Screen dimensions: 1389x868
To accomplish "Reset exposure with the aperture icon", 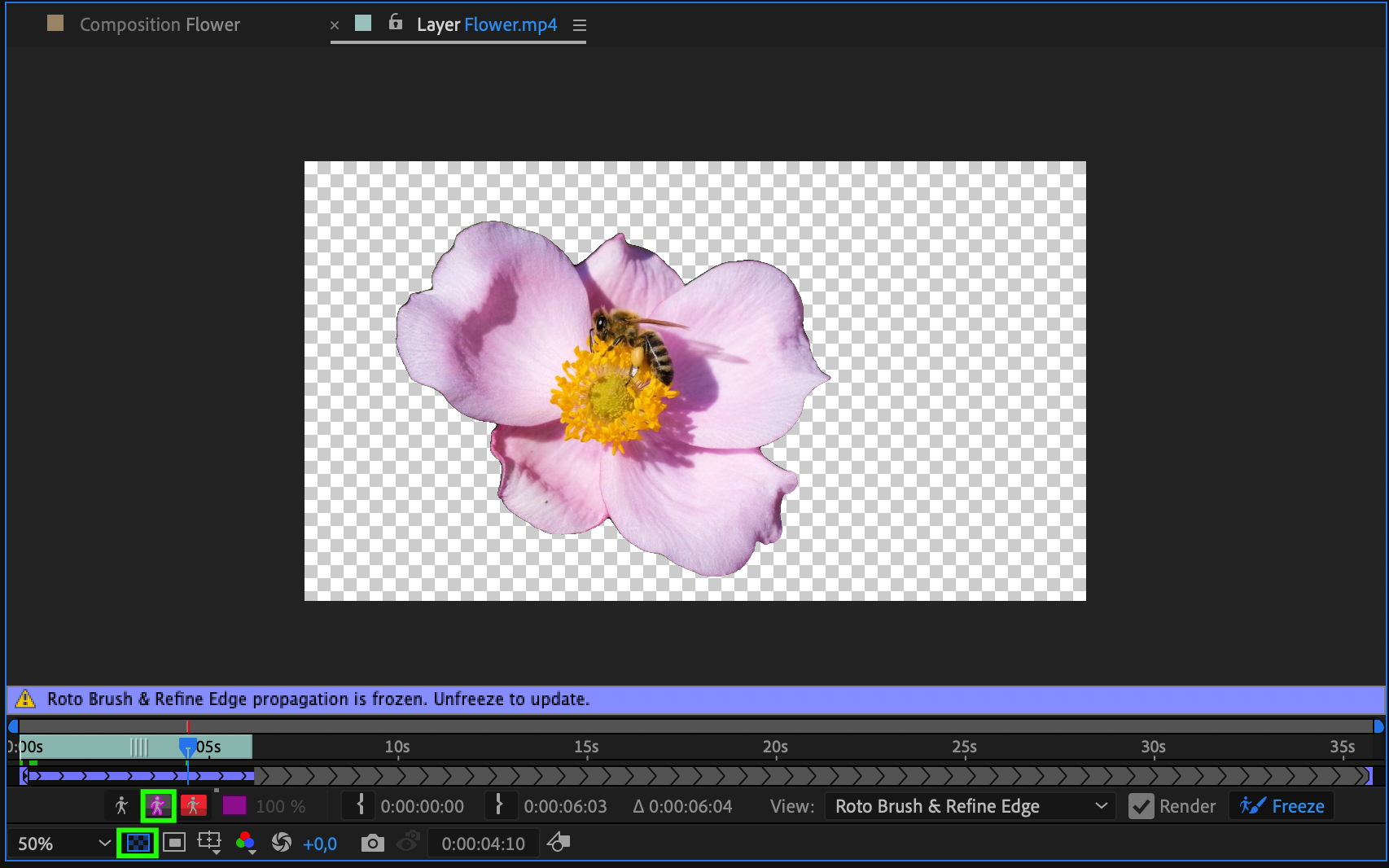I will click(282, 843).
